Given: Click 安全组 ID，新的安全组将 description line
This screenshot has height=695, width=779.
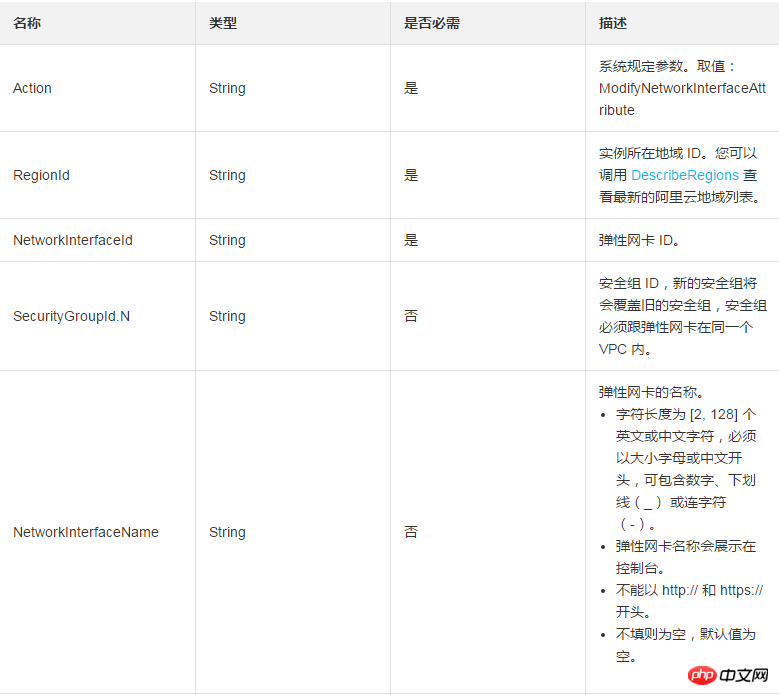Looking at the screenshot, I should point(678,283).
